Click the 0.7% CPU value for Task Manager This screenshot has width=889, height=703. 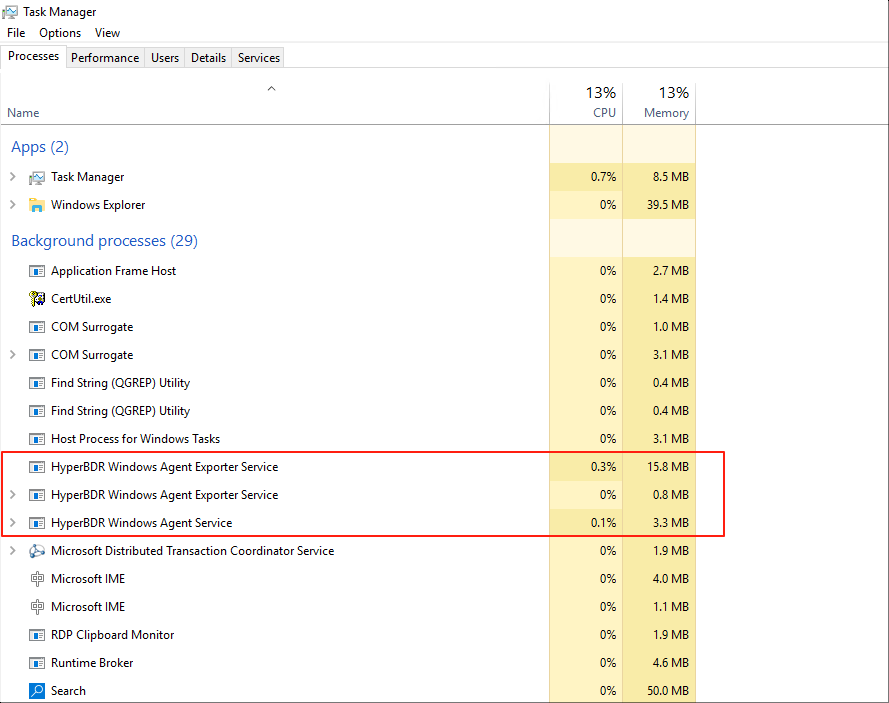pos(603,177)
